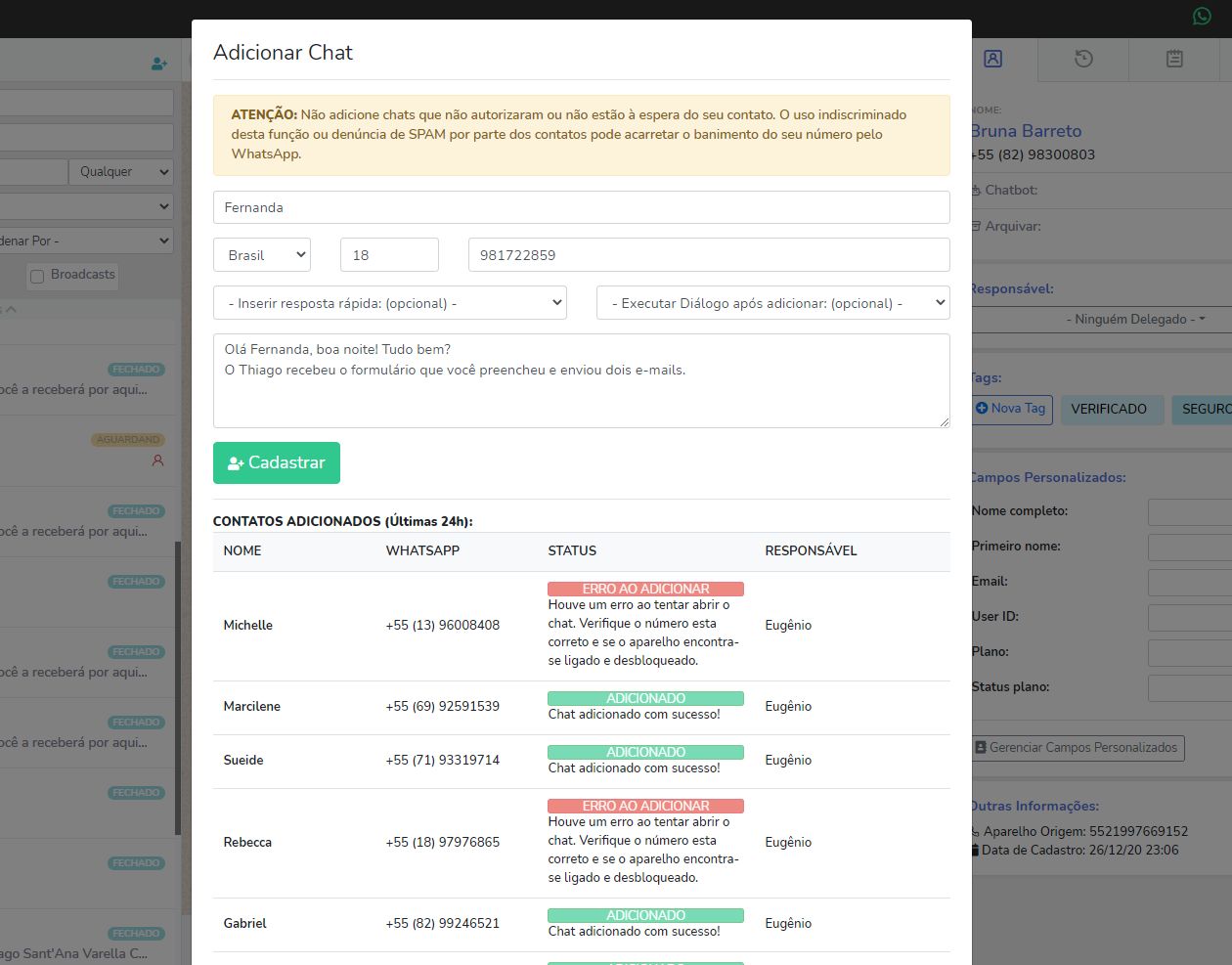Expand the Inserir resposta rápida dropdown

[x=390, y=303]
